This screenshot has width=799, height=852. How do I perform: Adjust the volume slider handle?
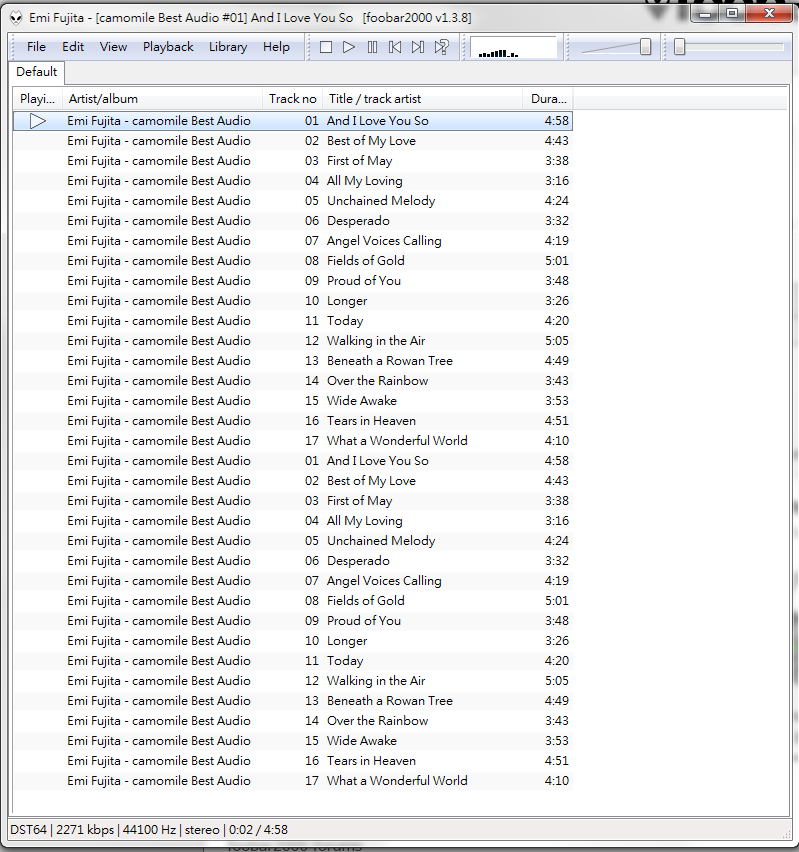[x=645, y=47]
